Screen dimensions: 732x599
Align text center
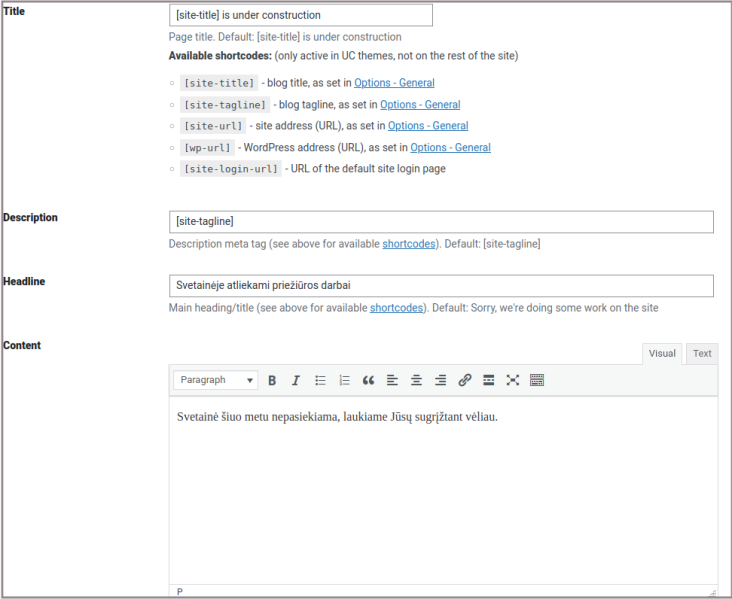tap(416, 381)
